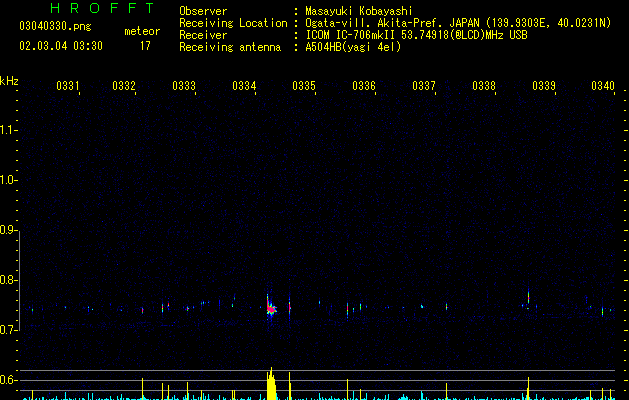This screenshot has height=400, width=629.
Task: Click the 0.6 kHz axis label
Action: click(8, 380)
